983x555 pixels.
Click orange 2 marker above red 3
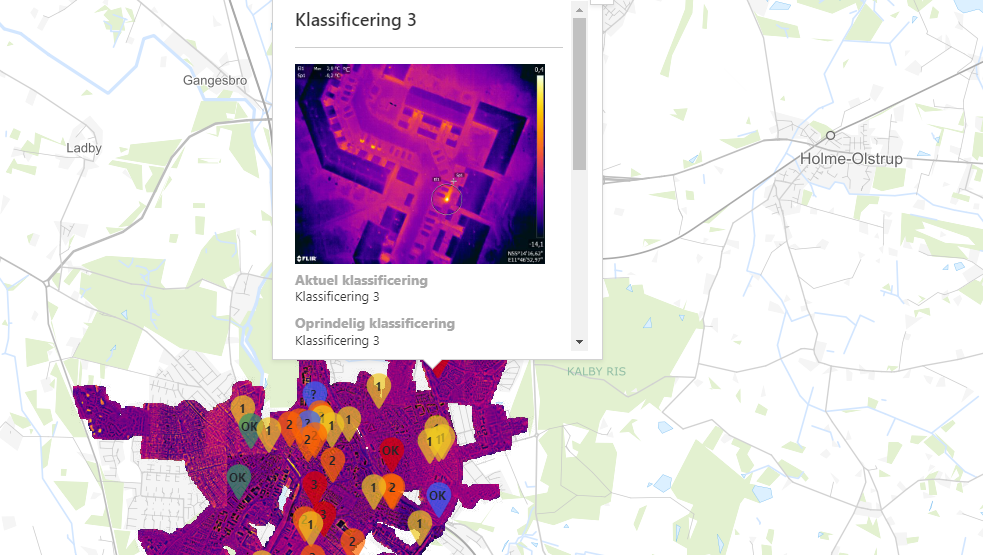[x=332, y=461]
